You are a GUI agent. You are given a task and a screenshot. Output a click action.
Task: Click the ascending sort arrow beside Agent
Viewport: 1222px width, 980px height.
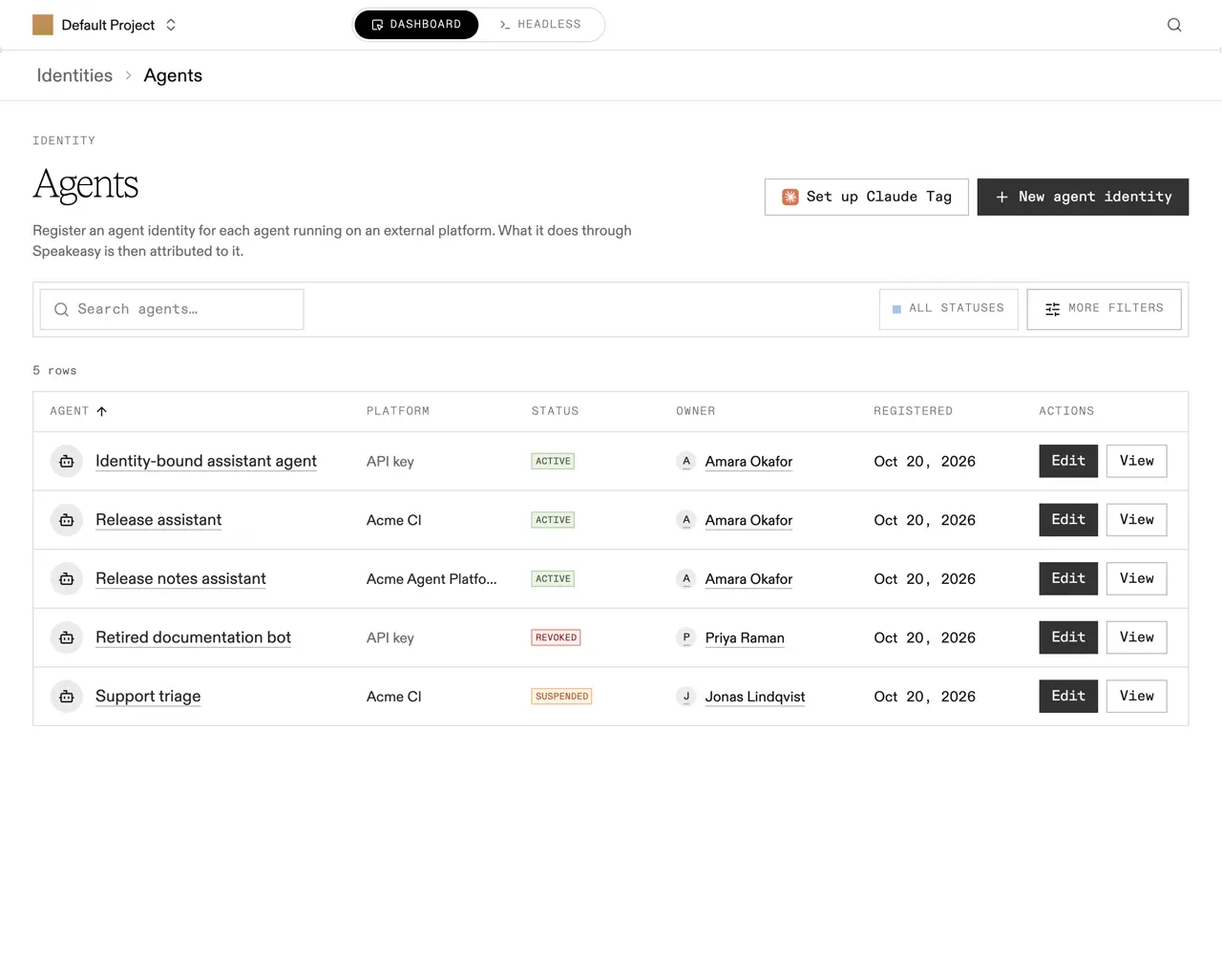tap(102, 411)
